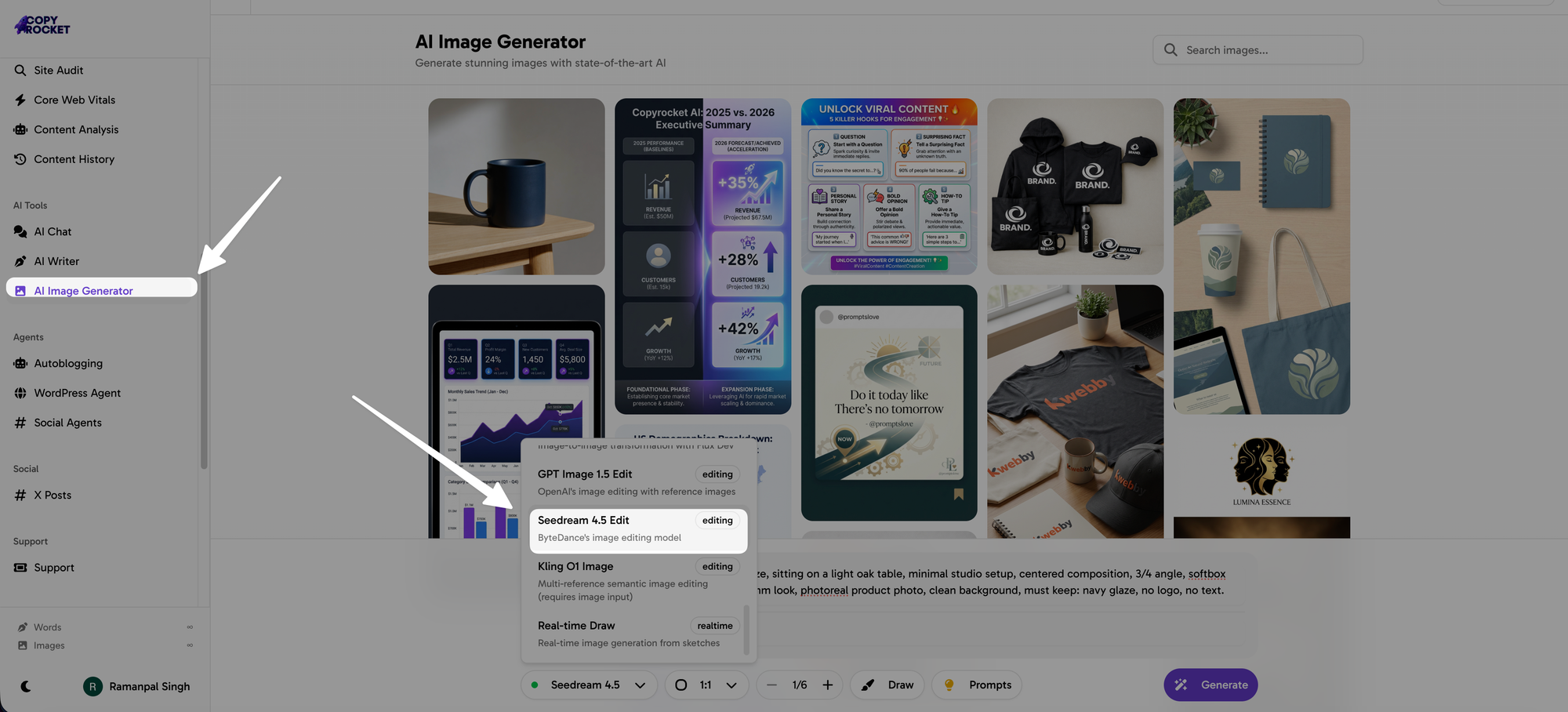Screen dimensions: 1568x712
Task: Open the Seedream 4.5 model dropdown
Action: pyautogui.click(x=589, y=685)
